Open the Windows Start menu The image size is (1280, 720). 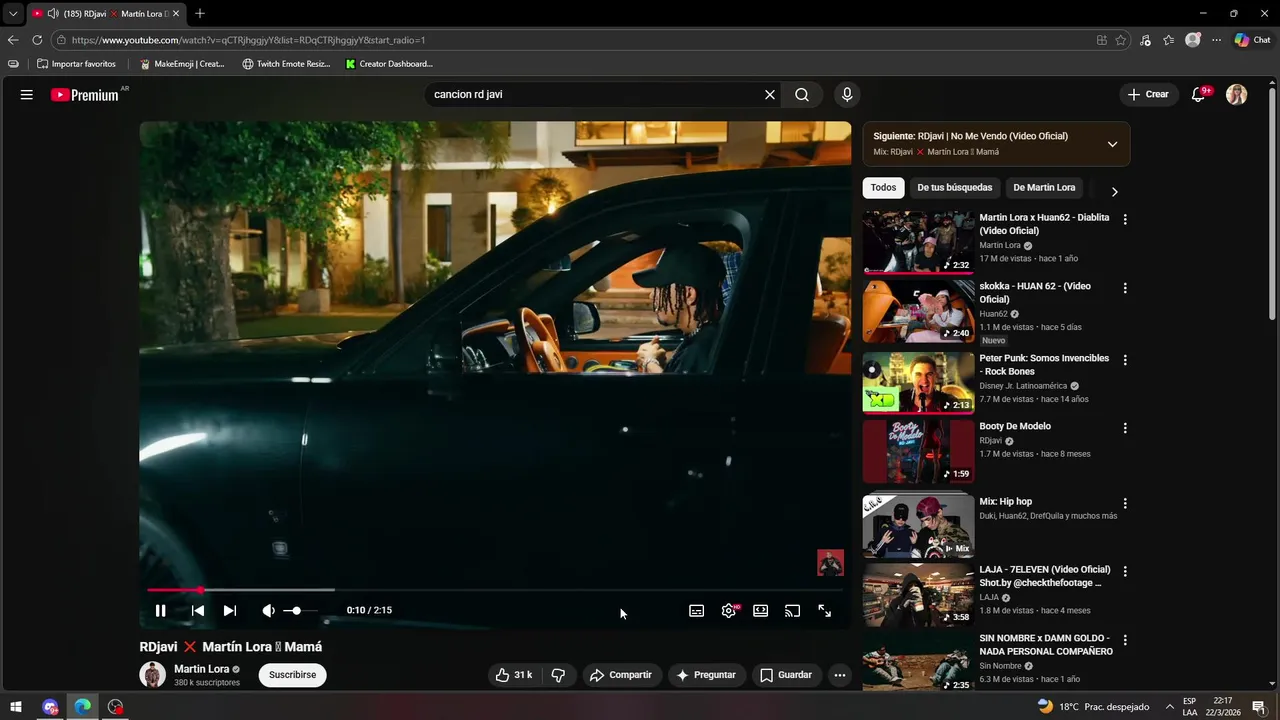pos(16,707)
